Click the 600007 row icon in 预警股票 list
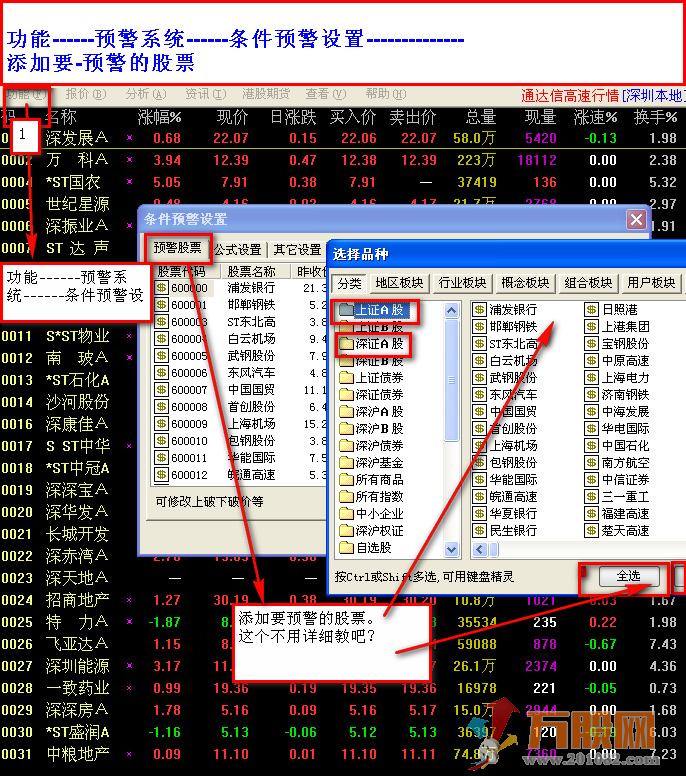This screenshot has height=776, width=686. pyautogui.click(x=161, y=390)
